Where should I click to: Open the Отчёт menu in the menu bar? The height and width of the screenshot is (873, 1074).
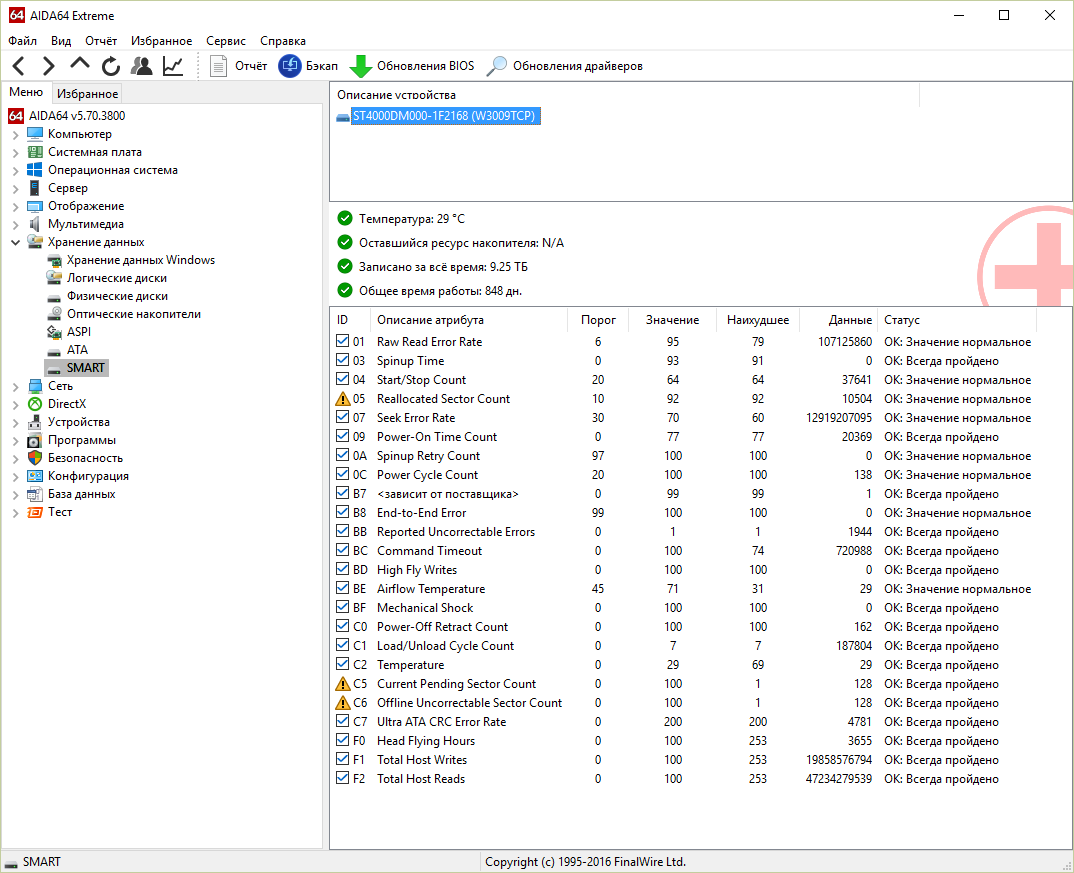tap(101, 41)
